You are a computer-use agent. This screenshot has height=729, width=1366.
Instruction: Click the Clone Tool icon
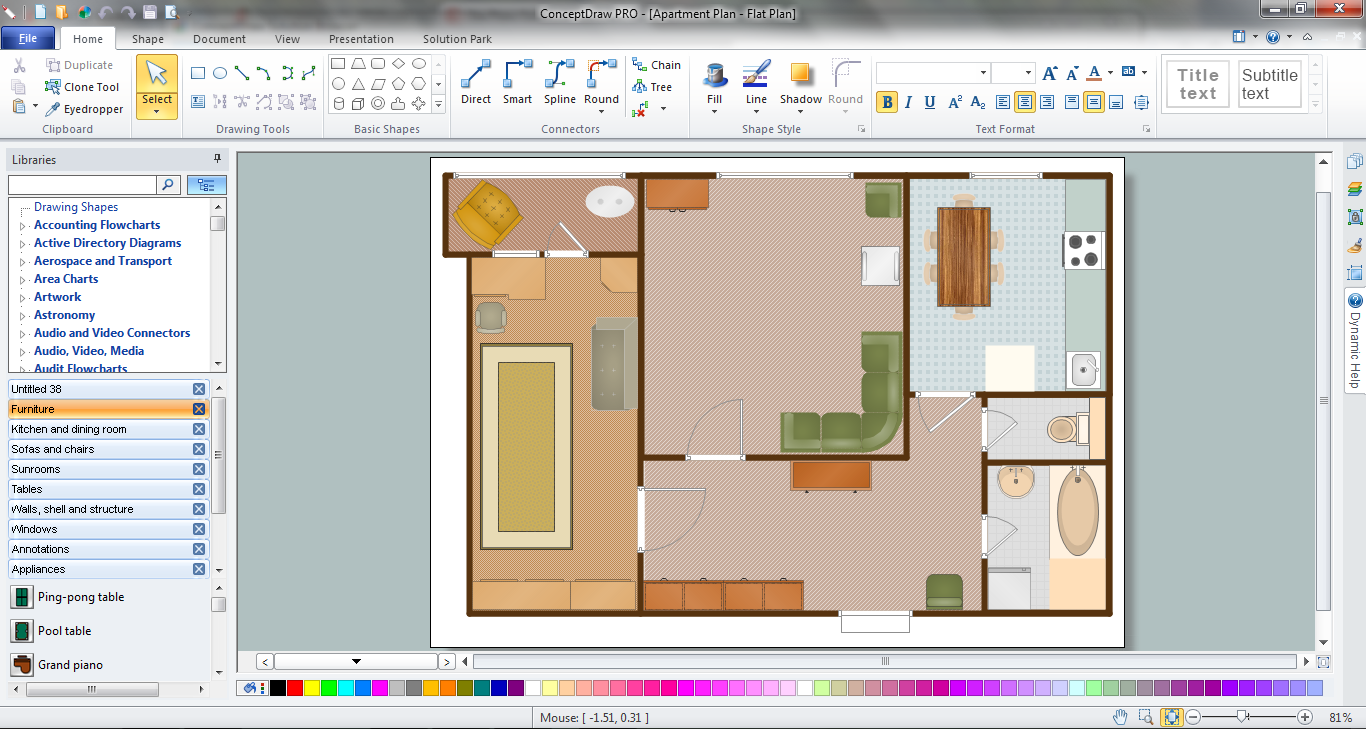(53, 87)
